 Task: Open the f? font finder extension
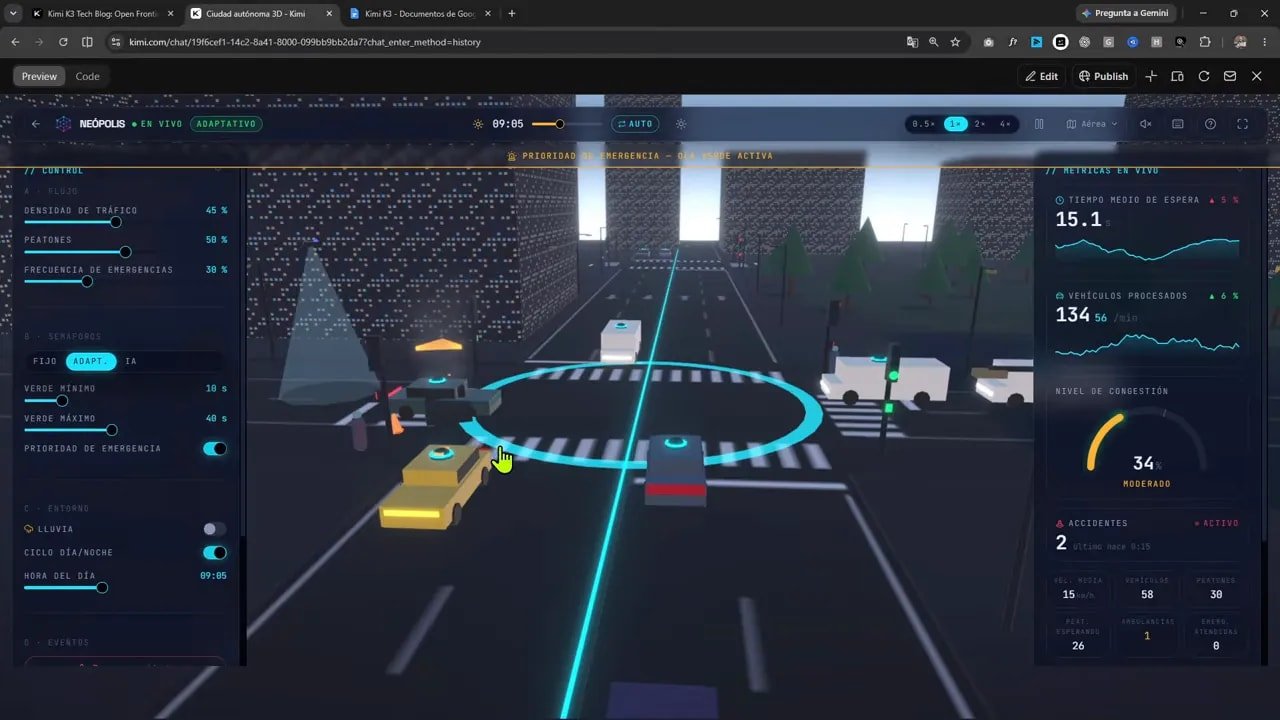point(1013,42)
